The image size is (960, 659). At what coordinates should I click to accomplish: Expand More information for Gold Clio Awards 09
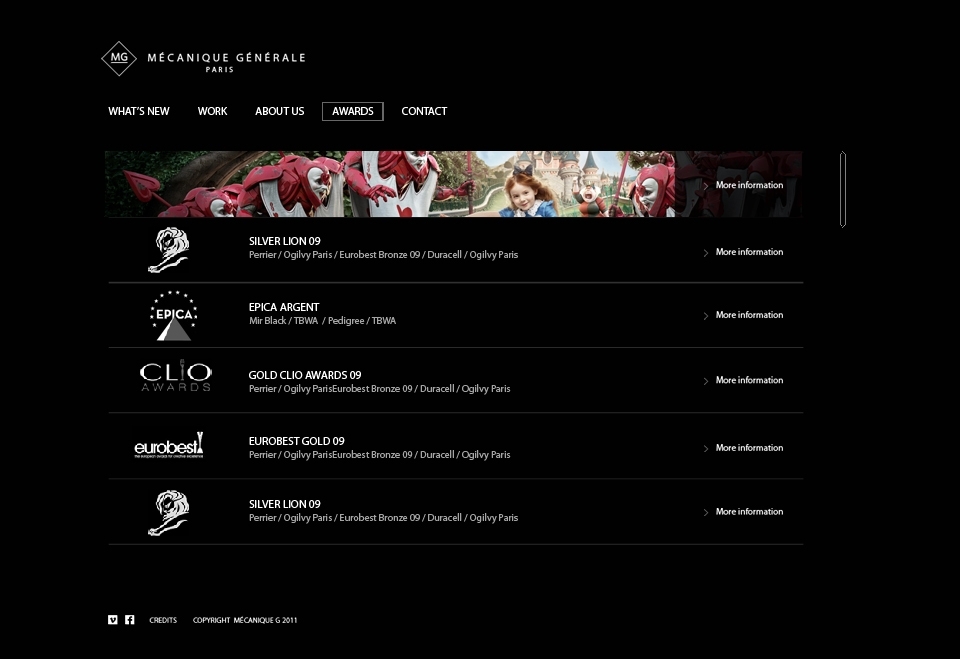click(x=743, y=380)
